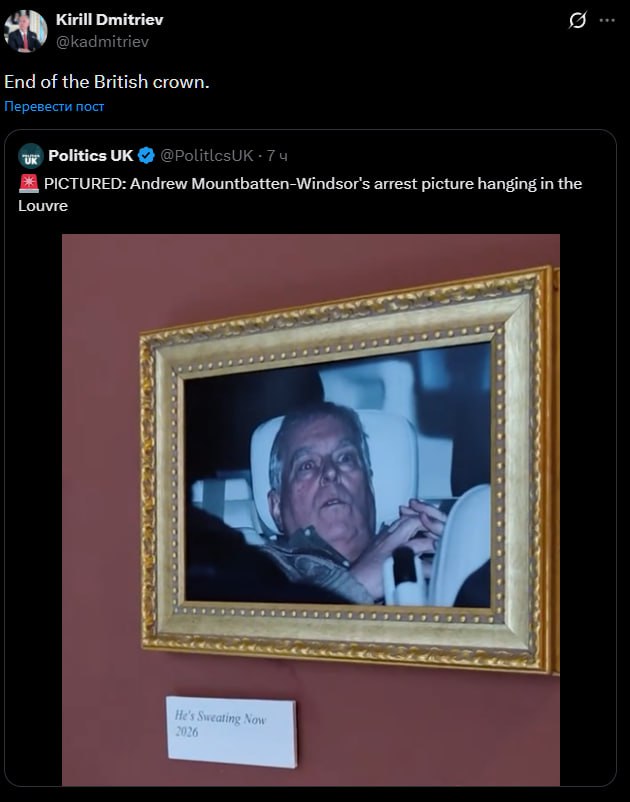The height and width of the screenshot is (802, 630).
Task: Click the Politics UK account avatar
Action: pos(31,155)
